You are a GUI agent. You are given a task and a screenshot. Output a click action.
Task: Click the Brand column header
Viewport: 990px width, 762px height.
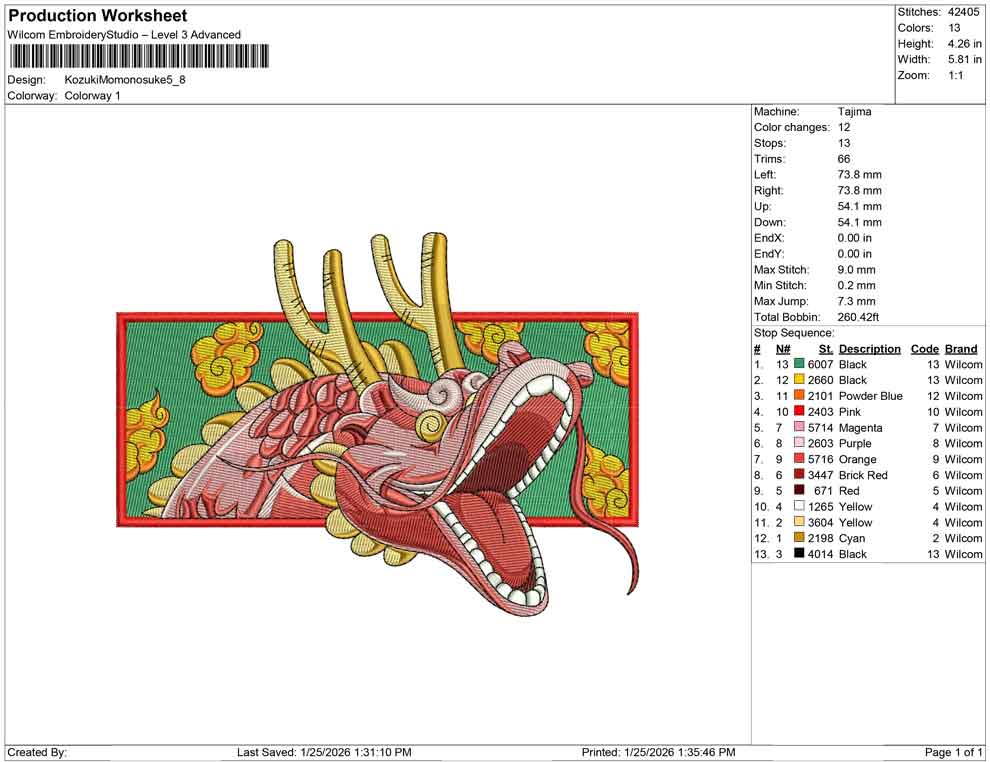(961, 349)
